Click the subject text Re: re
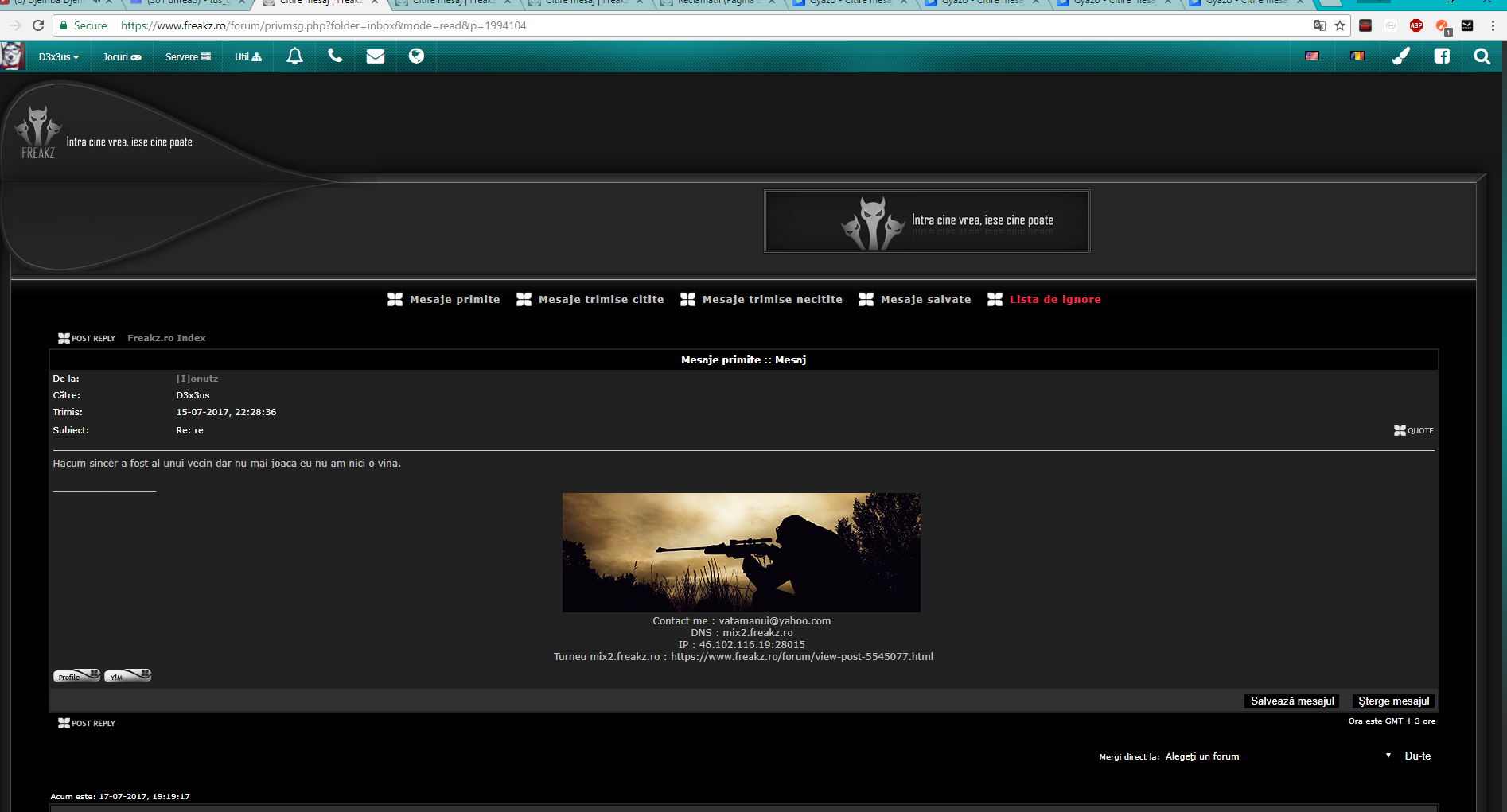The image size is (1507, 812). pyautogui.click(x=189, y=430)
